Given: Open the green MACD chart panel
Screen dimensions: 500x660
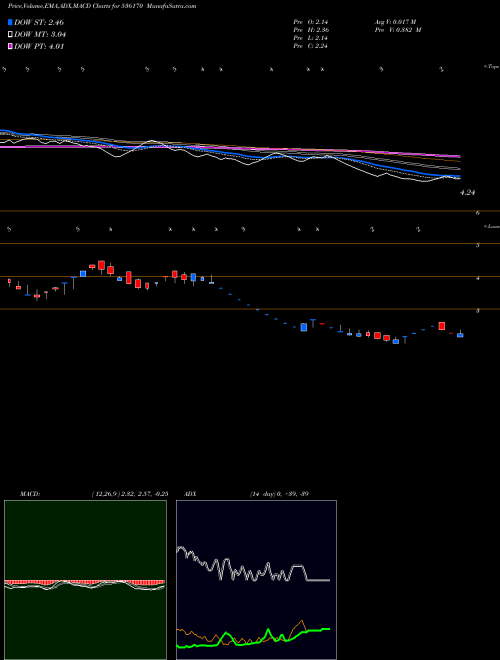Looking at the screenshot, I should tap(85, 580).
